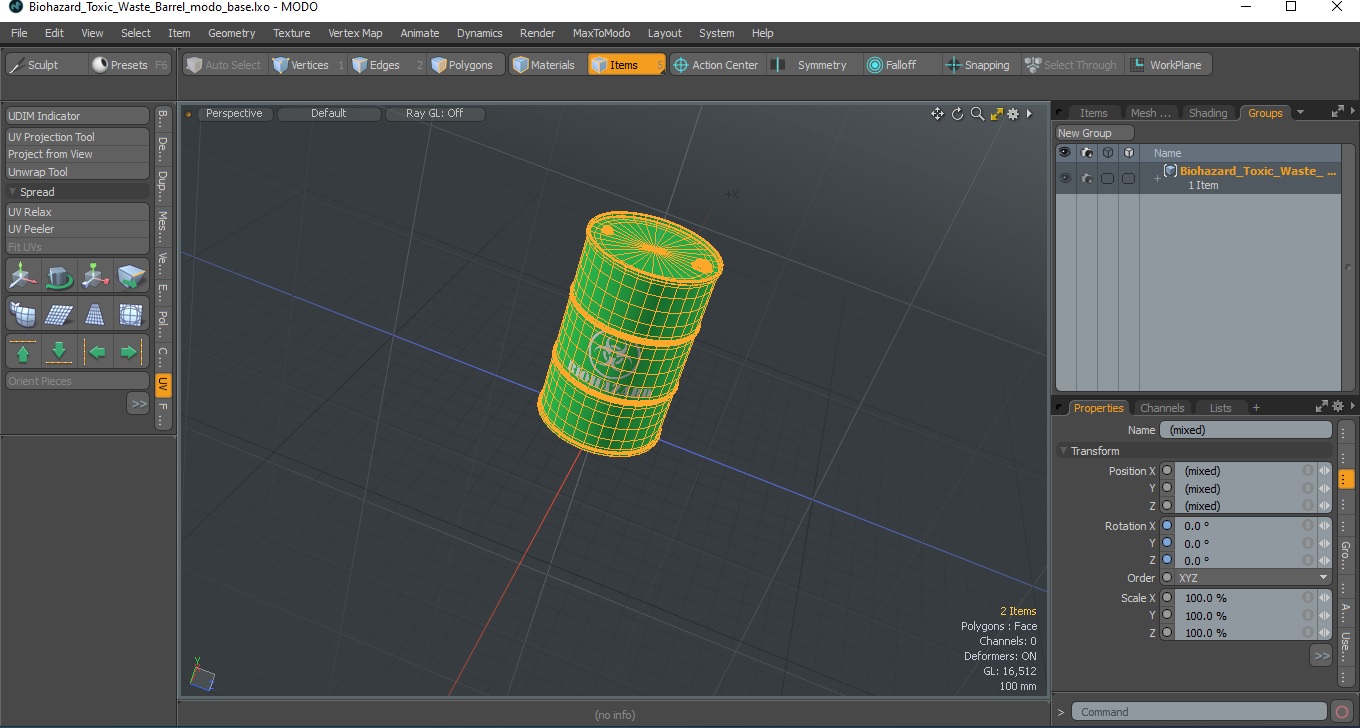The height and width of the screenshot is (728, 1360).
Task: Open viewport settings gear icon
Action: click(1013, 114)
